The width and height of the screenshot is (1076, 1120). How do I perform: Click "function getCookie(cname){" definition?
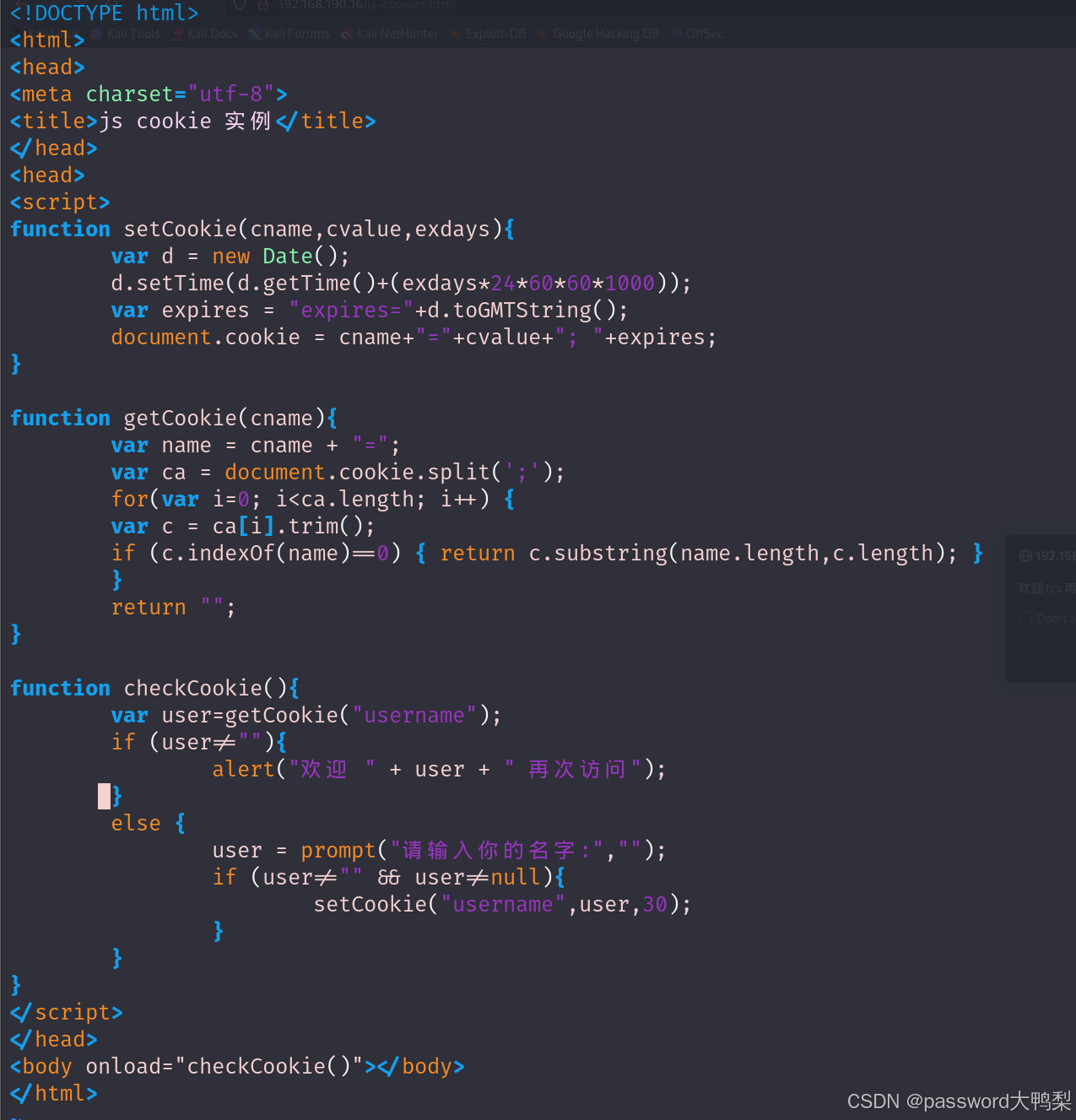point(174,418)
